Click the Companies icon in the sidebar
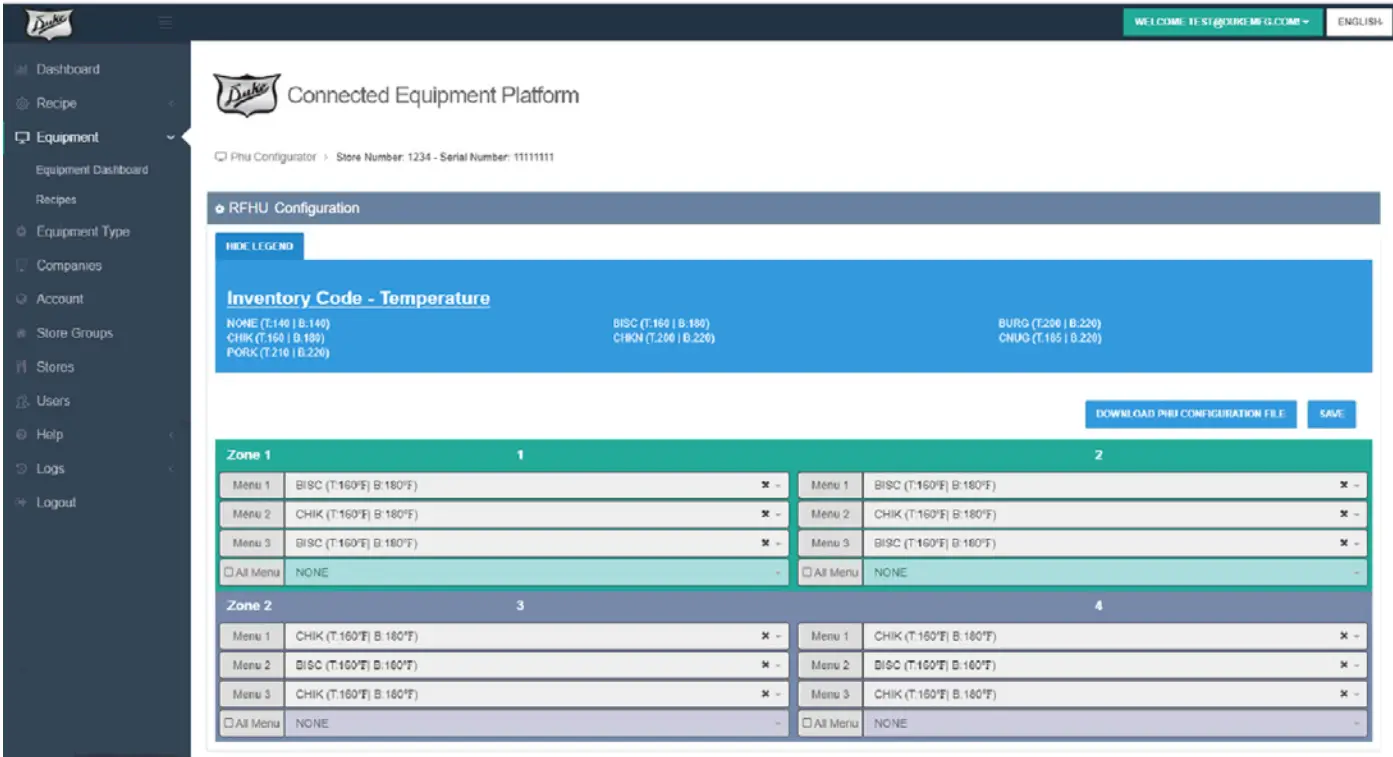 pos(21,266)
